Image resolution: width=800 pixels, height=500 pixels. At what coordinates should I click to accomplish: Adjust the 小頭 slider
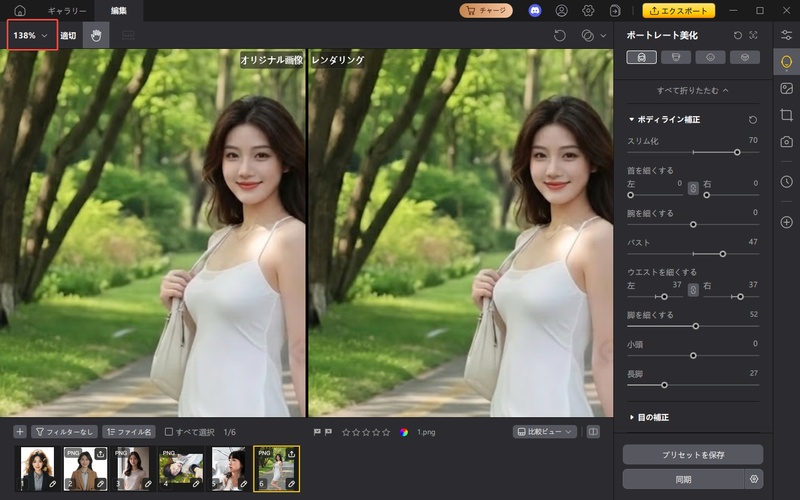pyautogui.click(x=693, y=356)
